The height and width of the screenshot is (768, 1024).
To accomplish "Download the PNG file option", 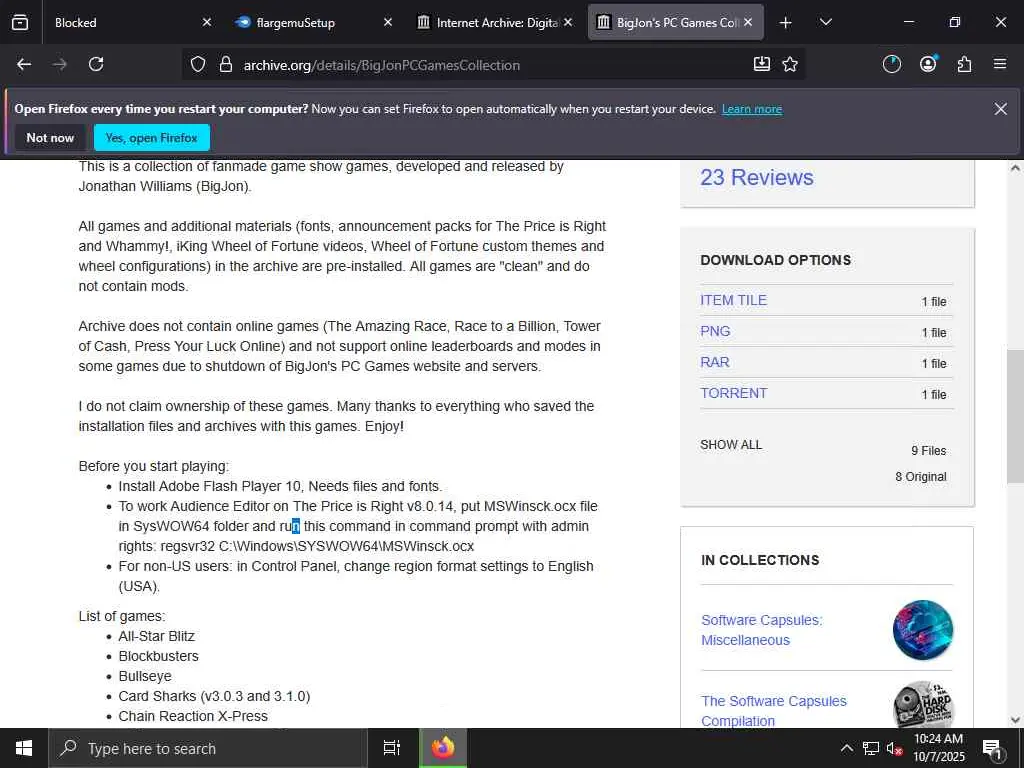I will point(715,331).
